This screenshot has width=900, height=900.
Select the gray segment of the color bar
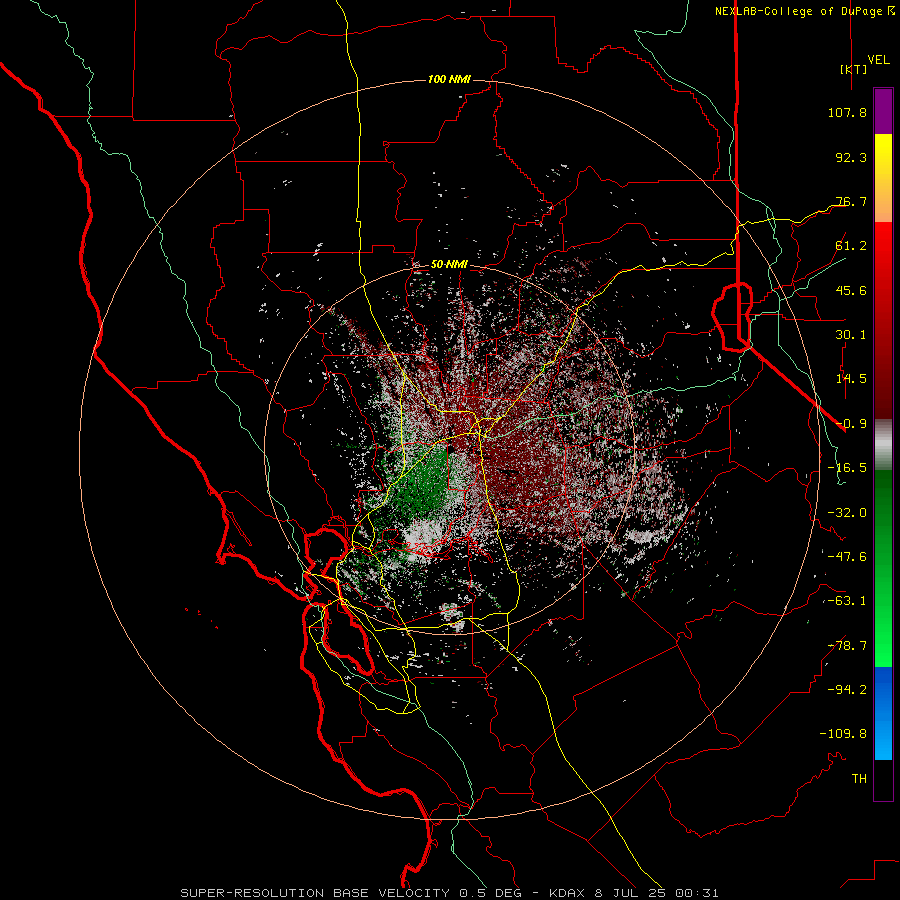point(883,445)
